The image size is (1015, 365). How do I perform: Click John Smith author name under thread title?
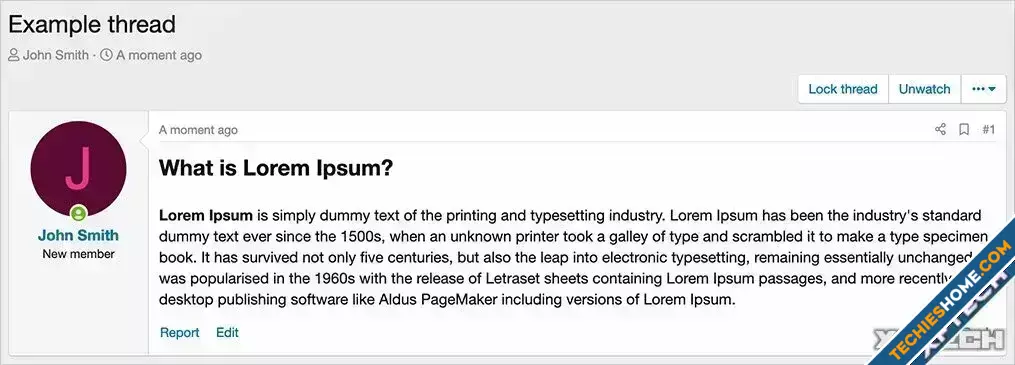[56, 55]
